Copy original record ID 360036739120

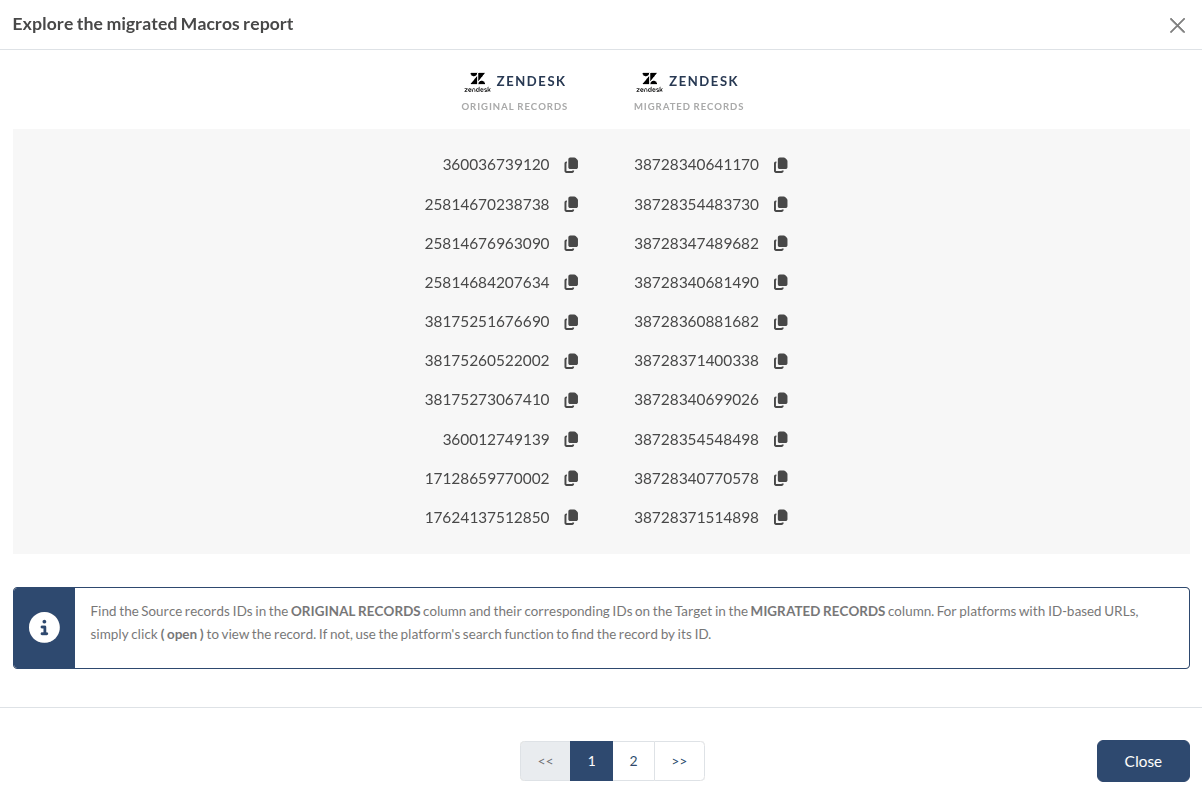pyautogui.click(x=571, y=165)
